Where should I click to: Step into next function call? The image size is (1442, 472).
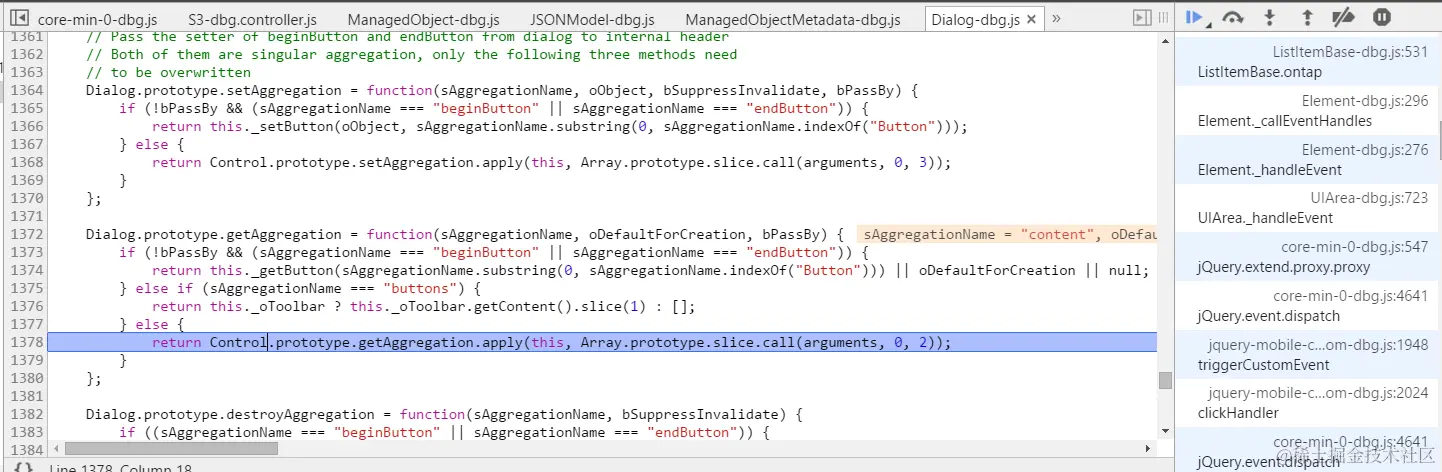point(1269,18)
